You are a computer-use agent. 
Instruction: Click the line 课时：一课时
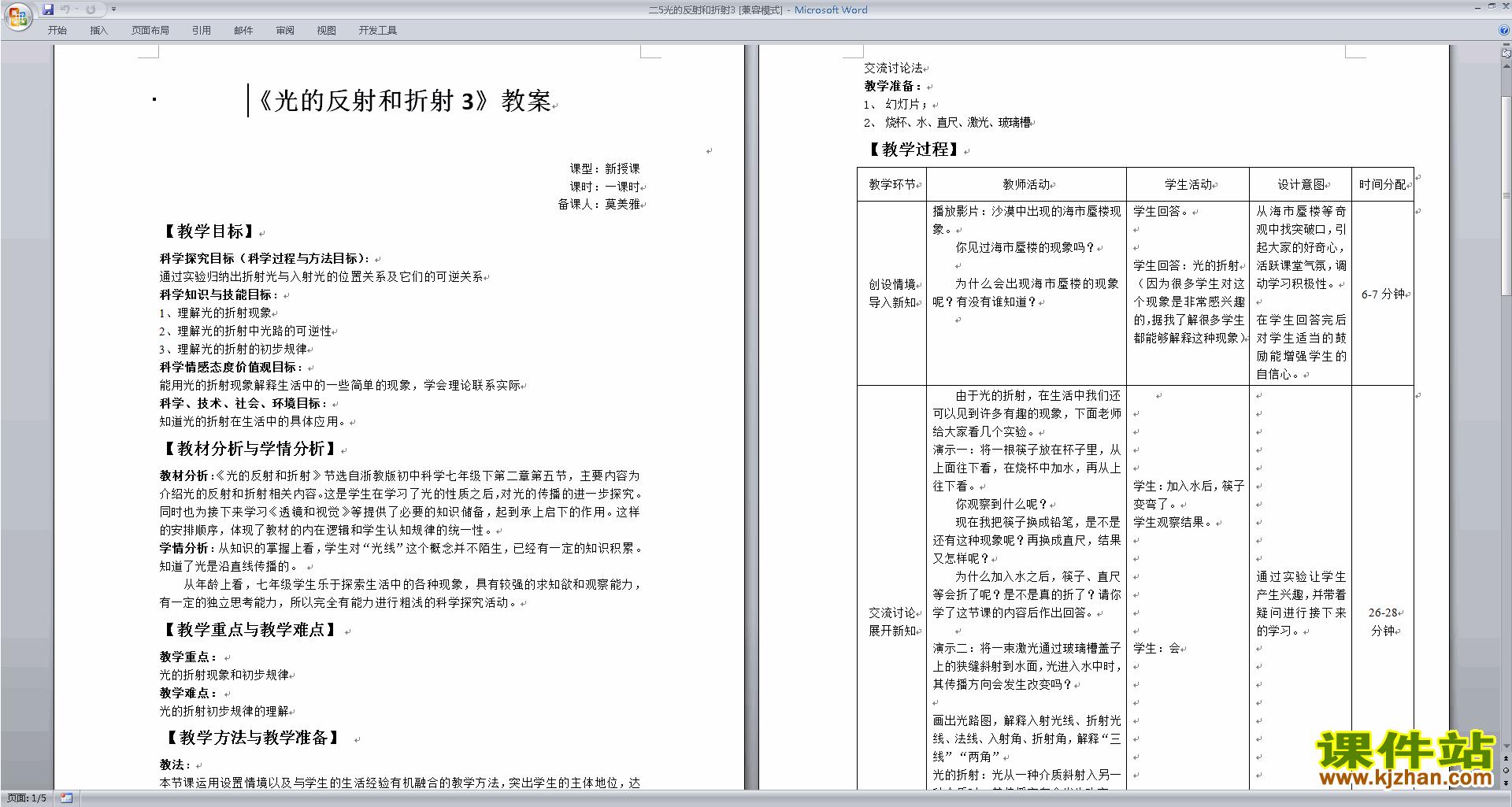coord(605,187)
